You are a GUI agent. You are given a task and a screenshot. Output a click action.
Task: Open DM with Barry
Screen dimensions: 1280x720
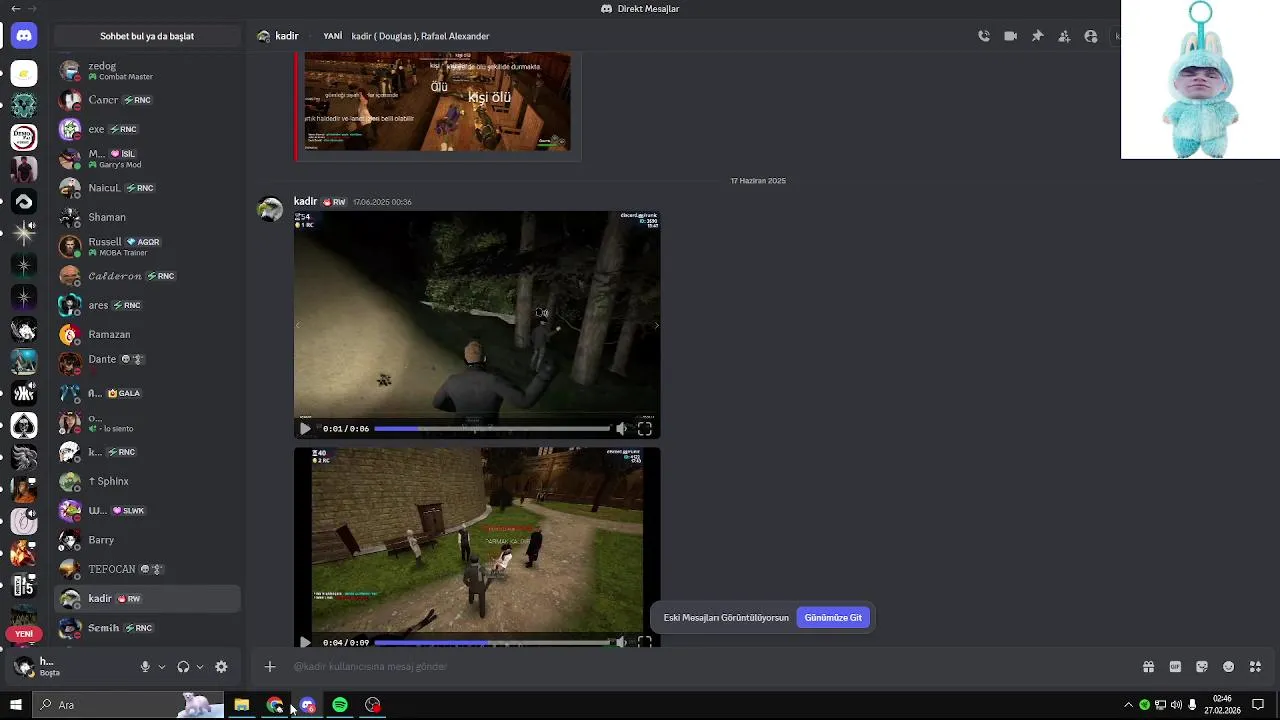coord(147,540)
